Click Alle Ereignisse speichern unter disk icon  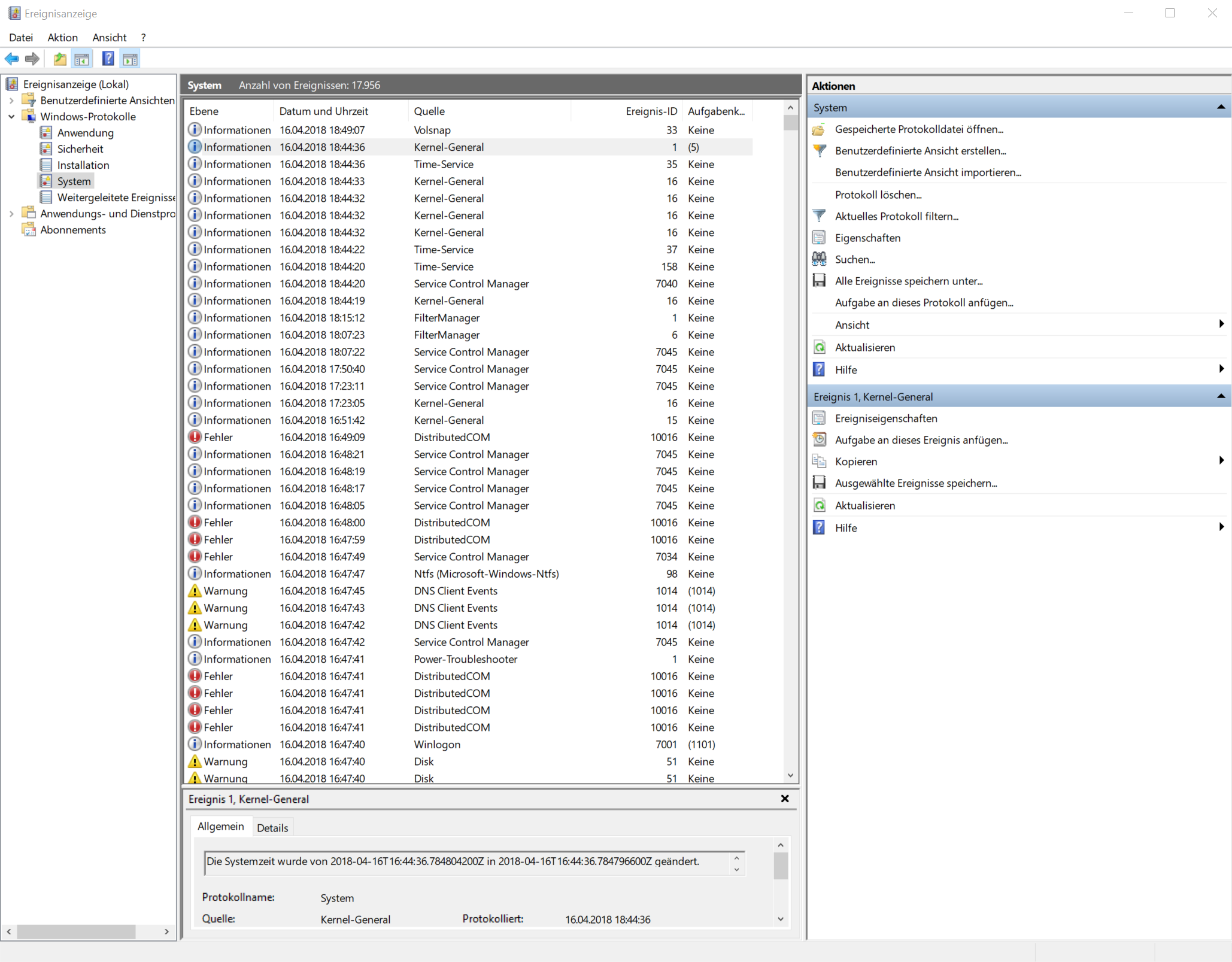820,281
